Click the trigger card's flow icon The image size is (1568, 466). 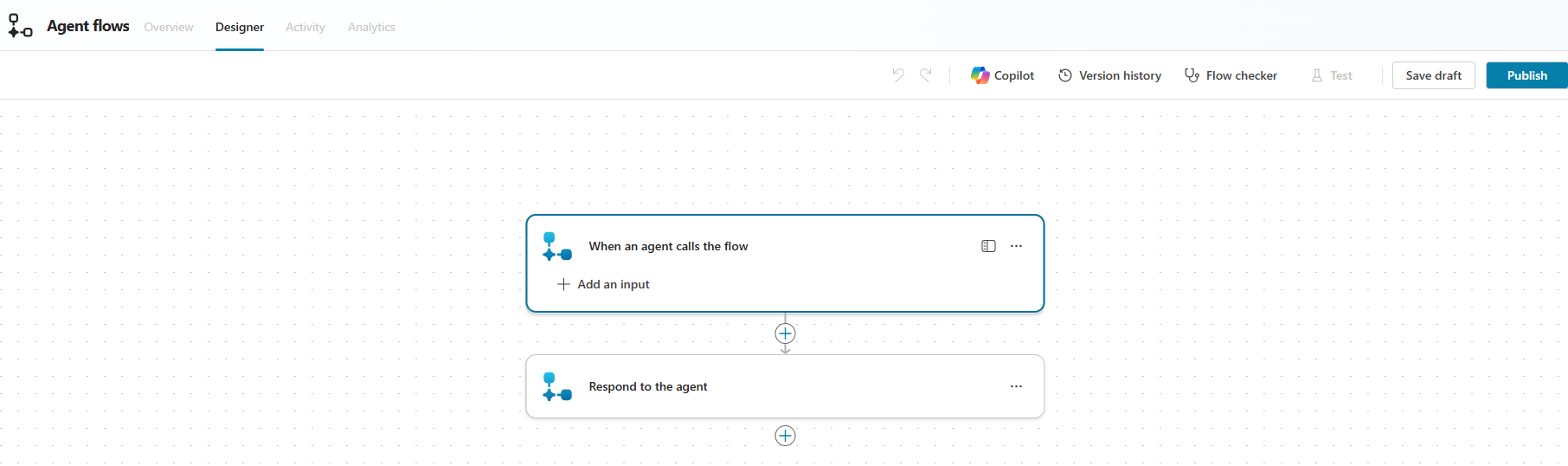point(556,246)
